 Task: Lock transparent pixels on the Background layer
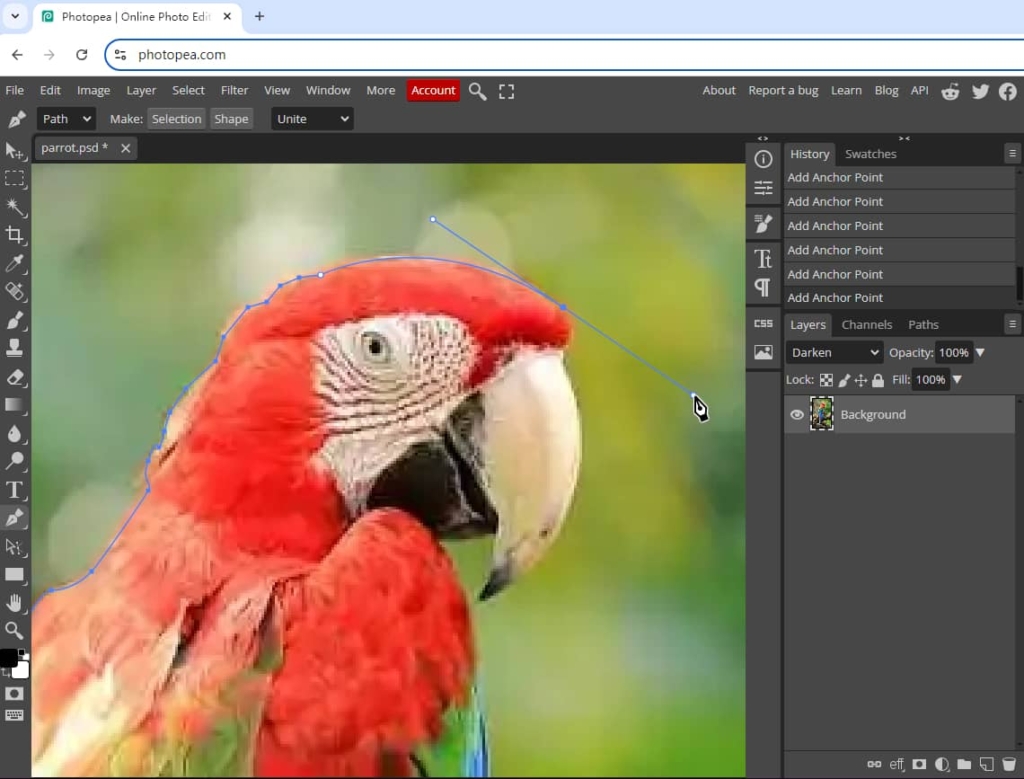tap(827, 380)
